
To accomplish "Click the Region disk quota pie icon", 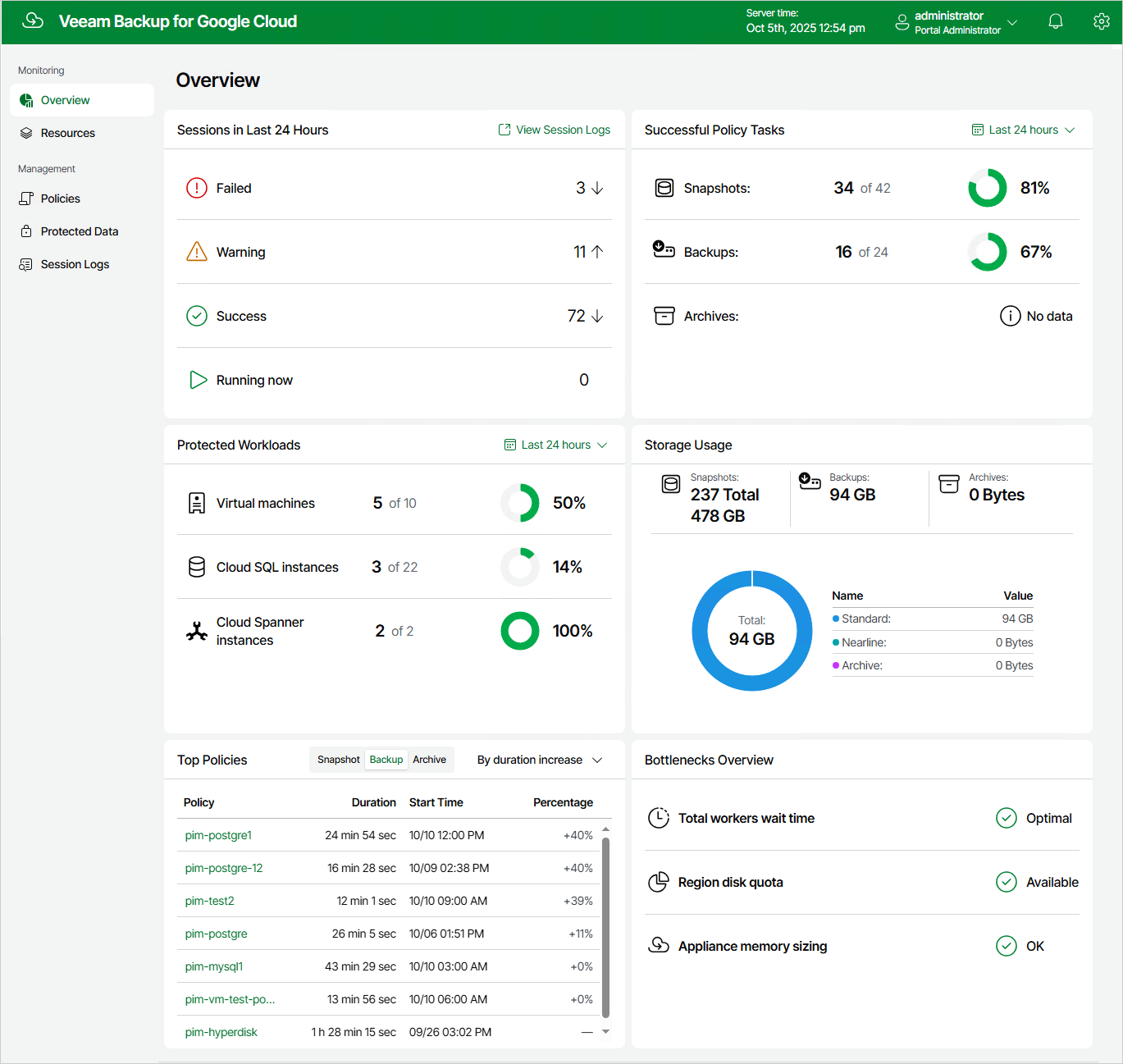I will pyautogui.click(x=659, y=882).
